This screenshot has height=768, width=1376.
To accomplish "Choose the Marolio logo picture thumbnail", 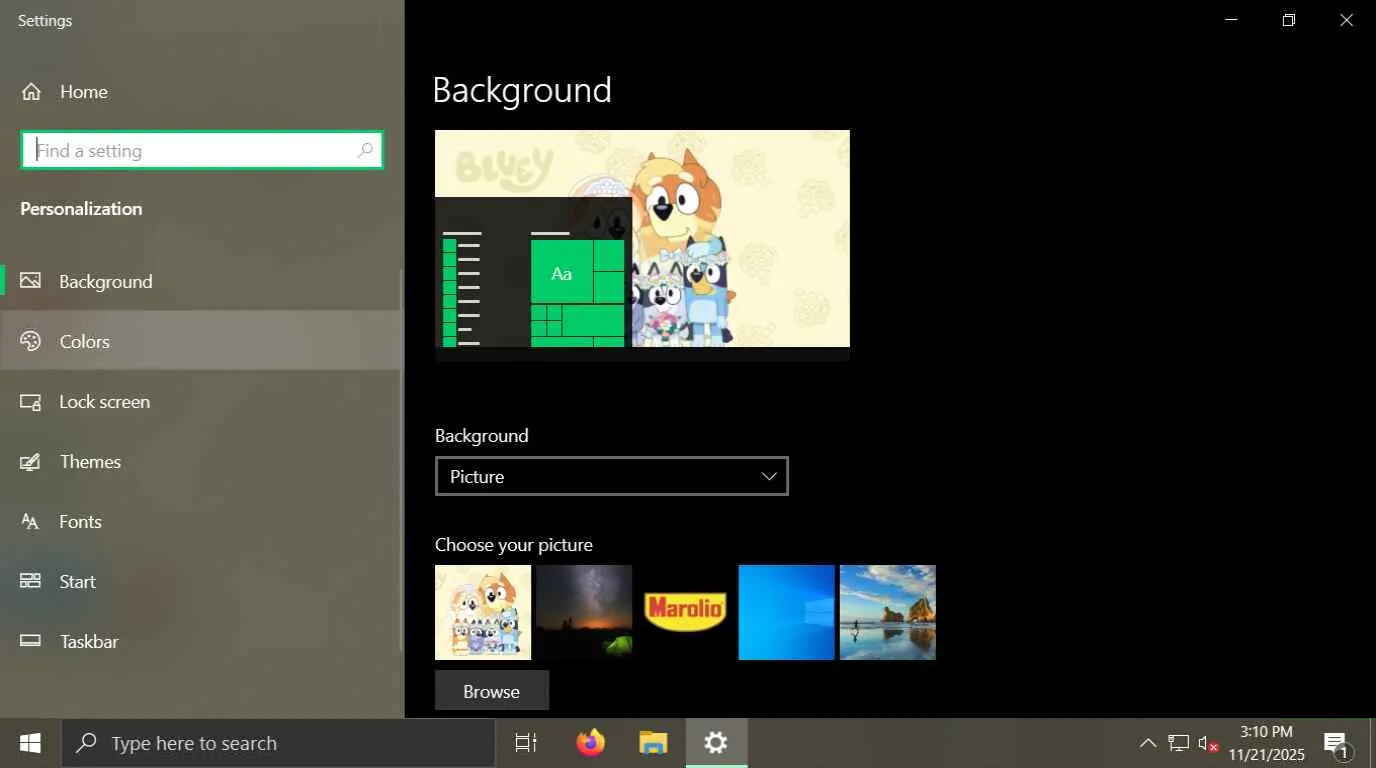I will (685, 612).
